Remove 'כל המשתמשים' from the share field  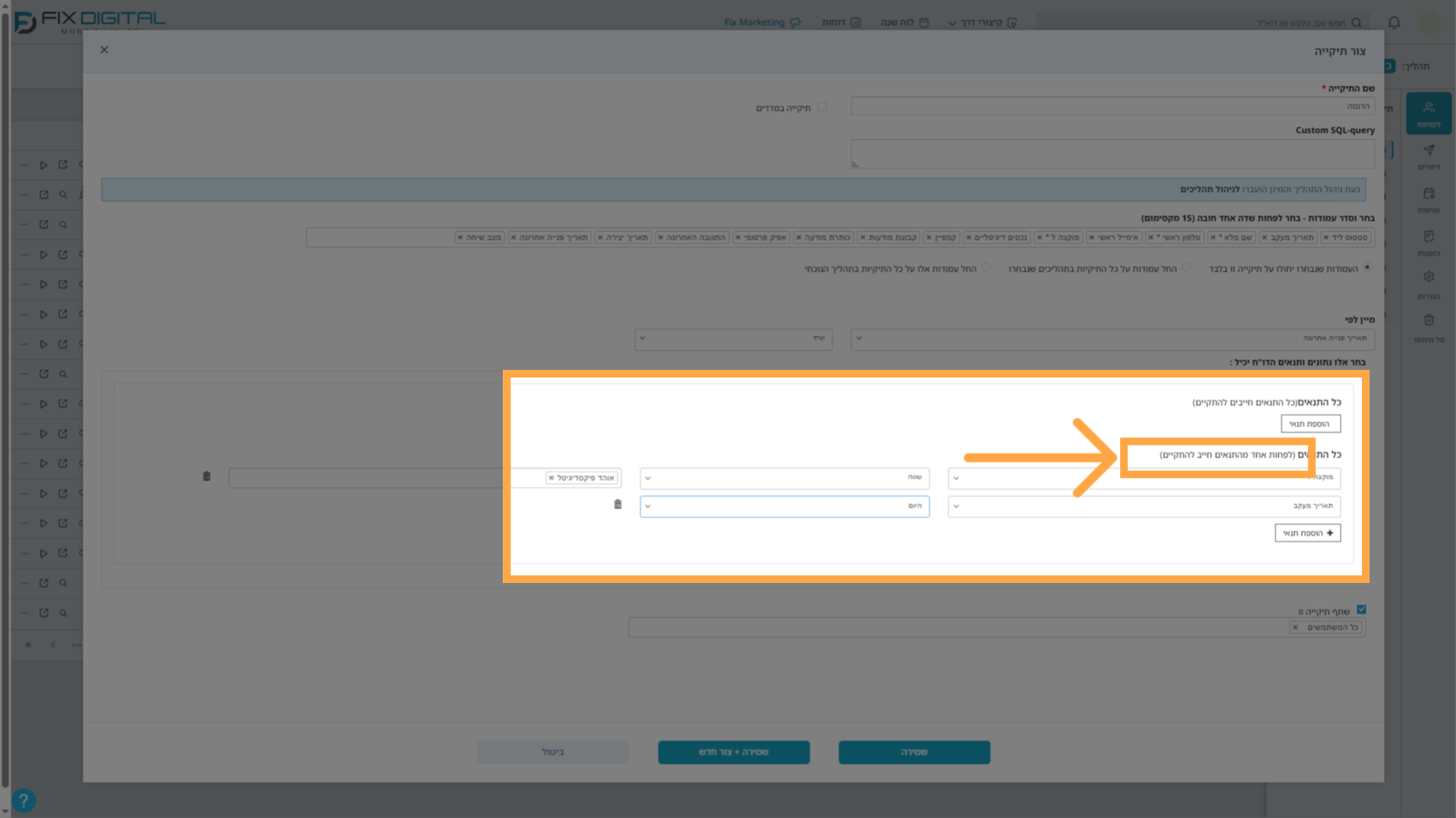point(1295,628)
